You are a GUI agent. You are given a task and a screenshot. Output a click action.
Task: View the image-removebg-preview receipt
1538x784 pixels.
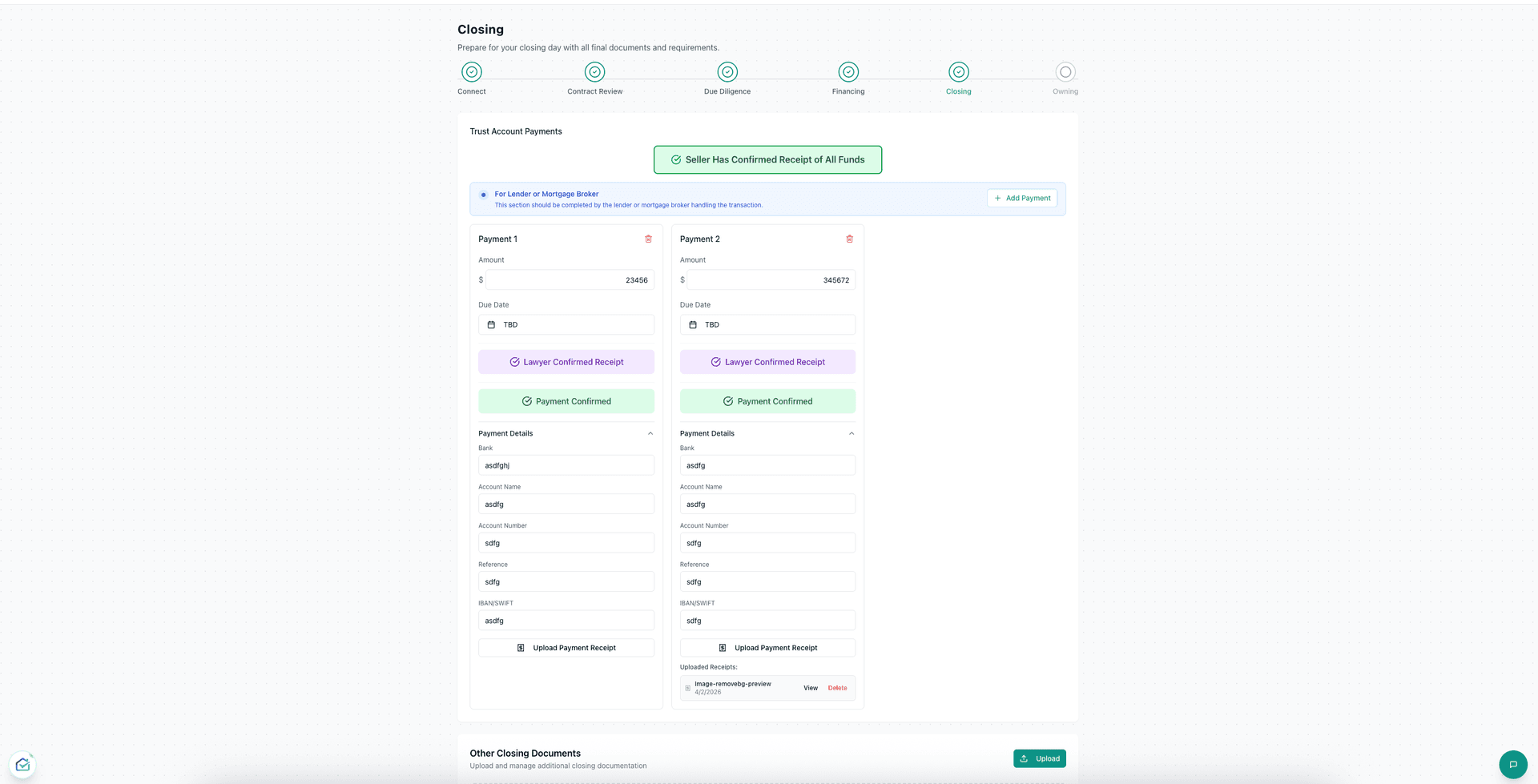(811, 688)
